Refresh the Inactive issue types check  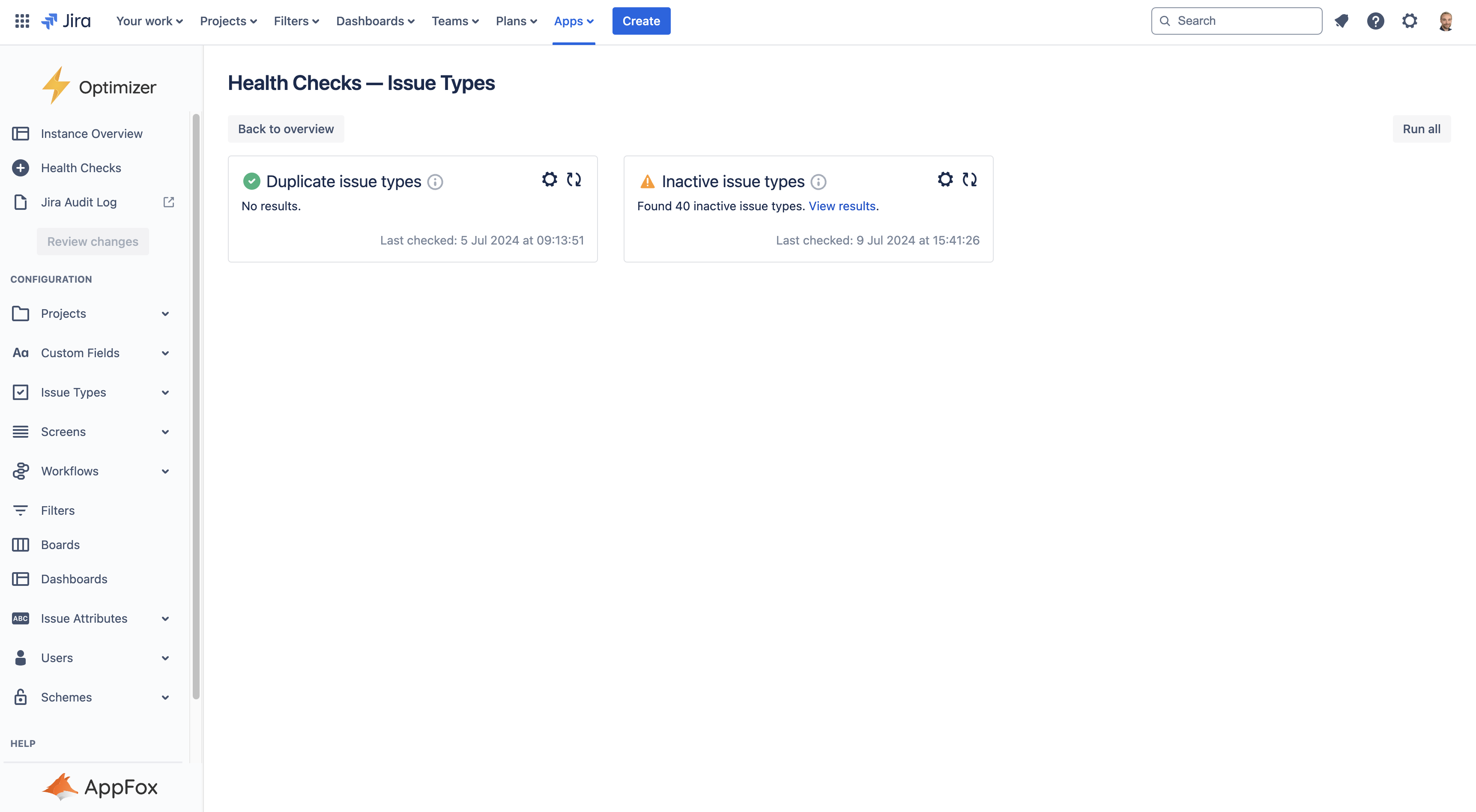pyautogui.click(x=969, y=179)
